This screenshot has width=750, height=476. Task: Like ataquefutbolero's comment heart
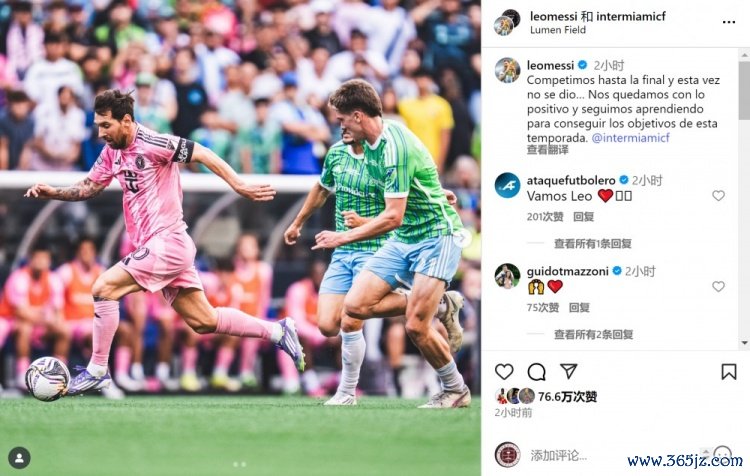718,195
